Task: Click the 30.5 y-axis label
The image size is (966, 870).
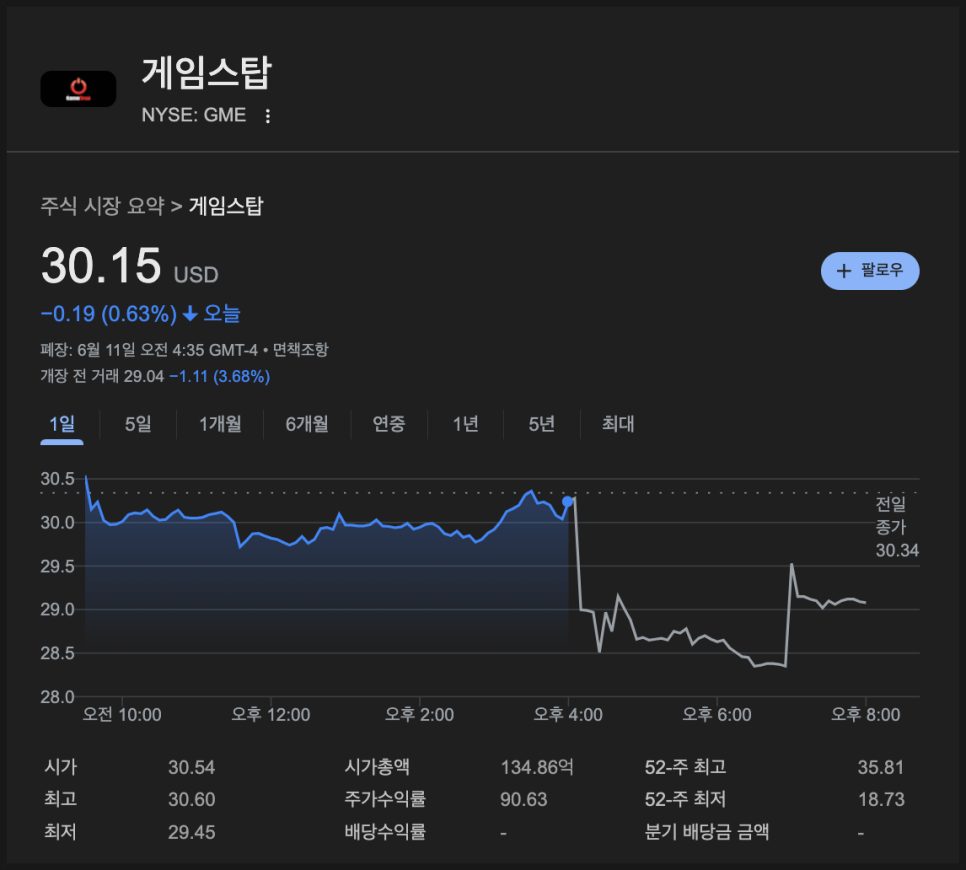Action: click(x=57, y=479)
